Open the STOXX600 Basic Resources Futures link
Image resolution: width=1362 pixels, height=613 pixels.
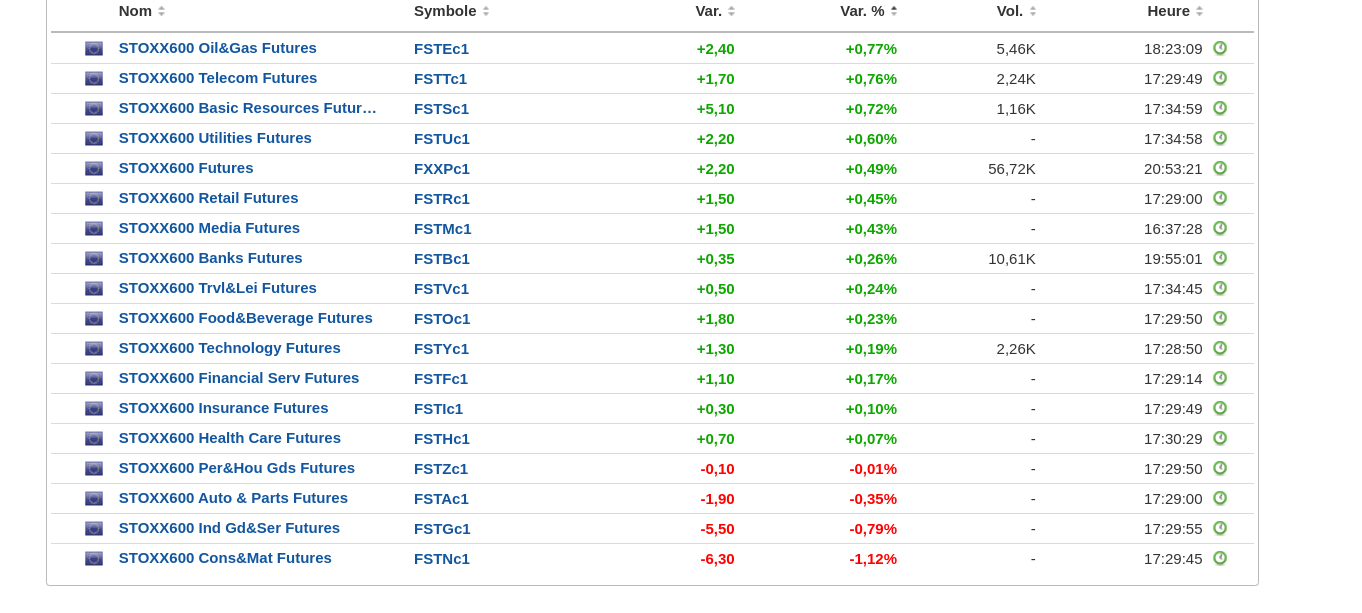247,108
